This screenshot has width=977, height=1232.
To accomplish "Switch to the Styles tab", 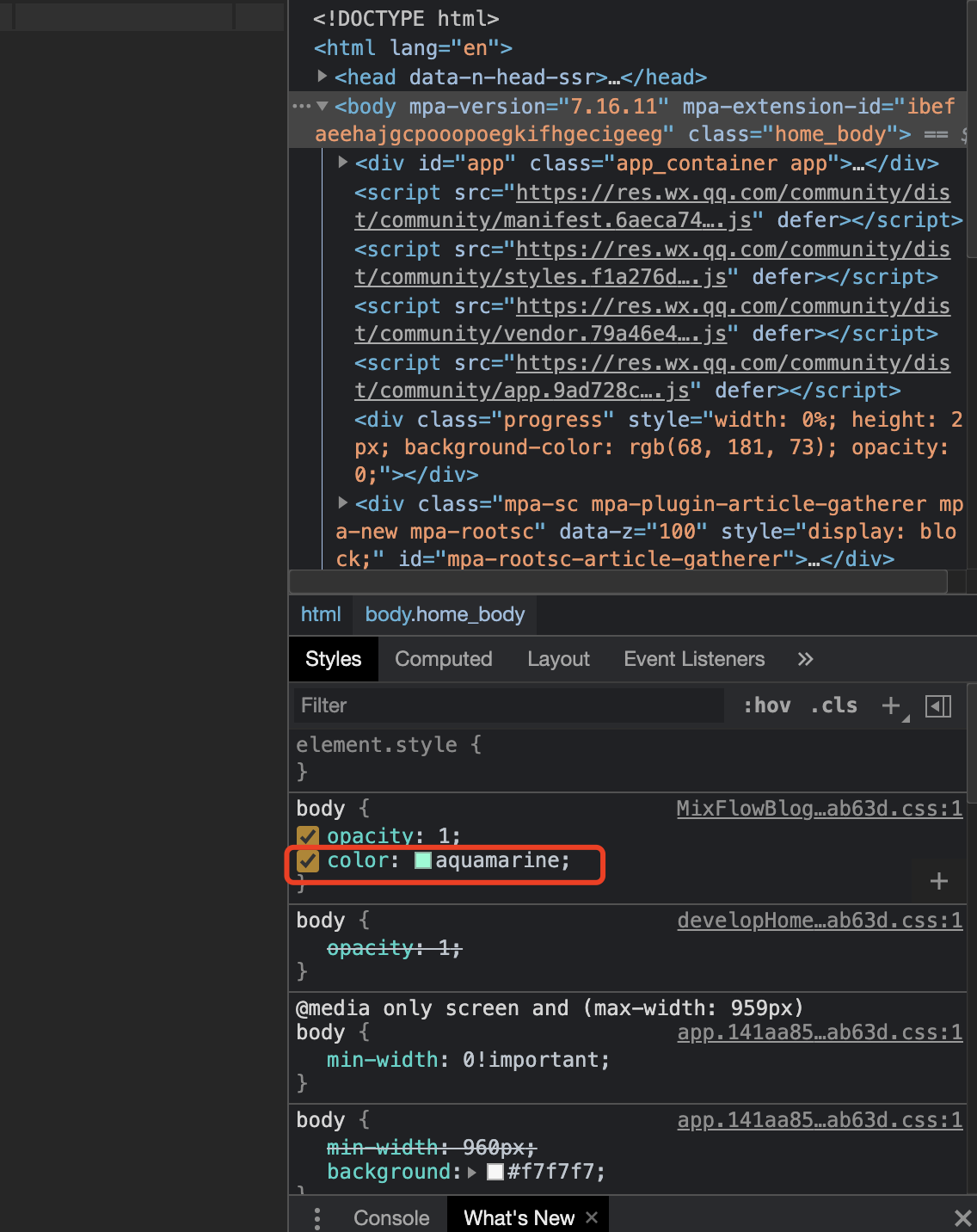I will pos(334,659).
